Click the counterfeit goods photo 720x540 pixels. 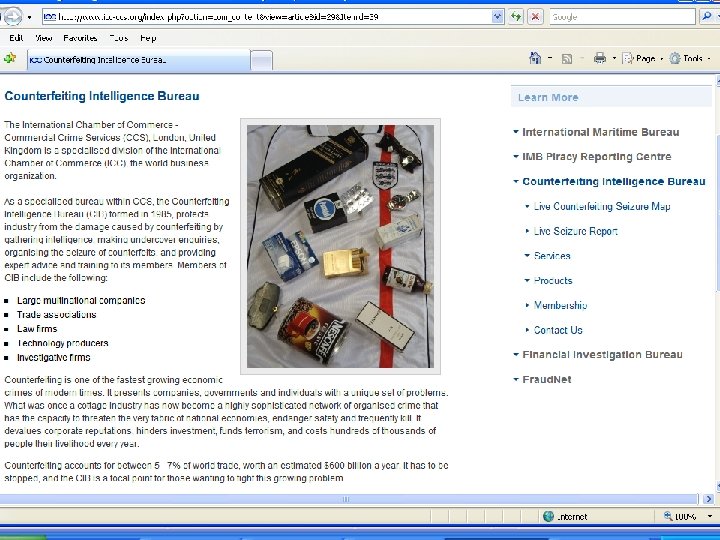340,247
